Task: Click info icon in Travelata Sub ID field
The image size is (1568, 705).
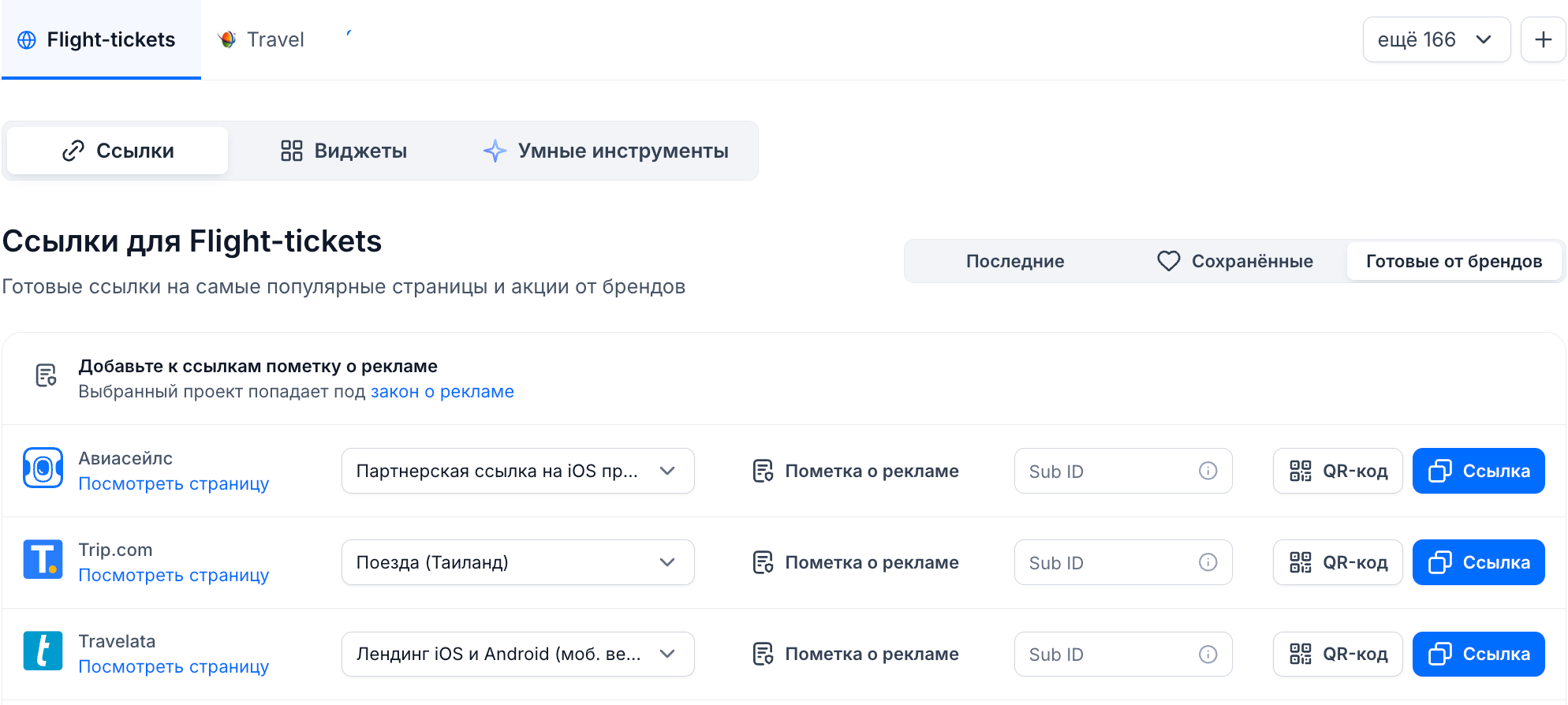Action: point(1208,654)
